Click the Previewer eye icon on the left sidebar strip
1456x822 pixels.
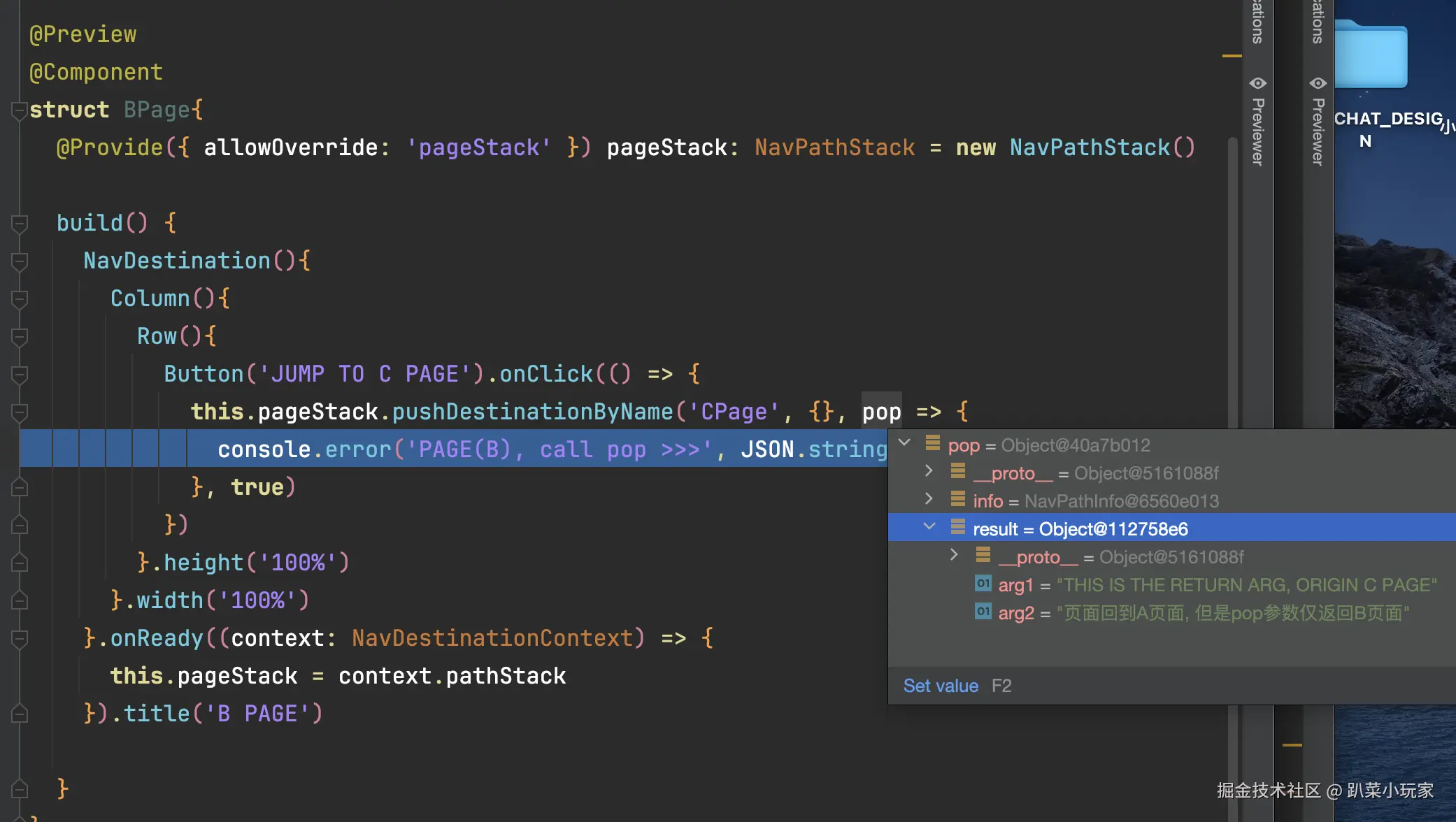[1257, 84]
